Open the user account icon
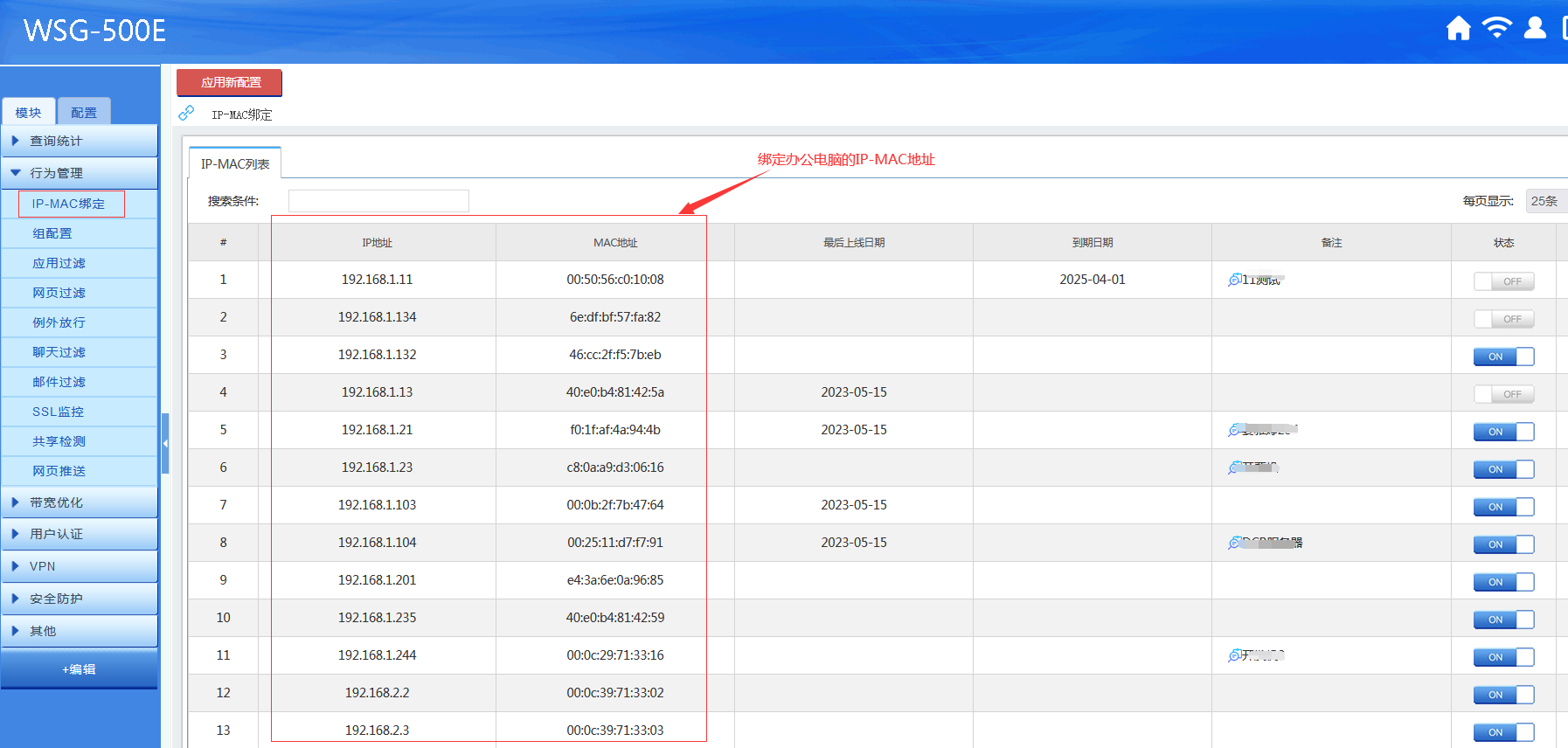 [1535, 29]
